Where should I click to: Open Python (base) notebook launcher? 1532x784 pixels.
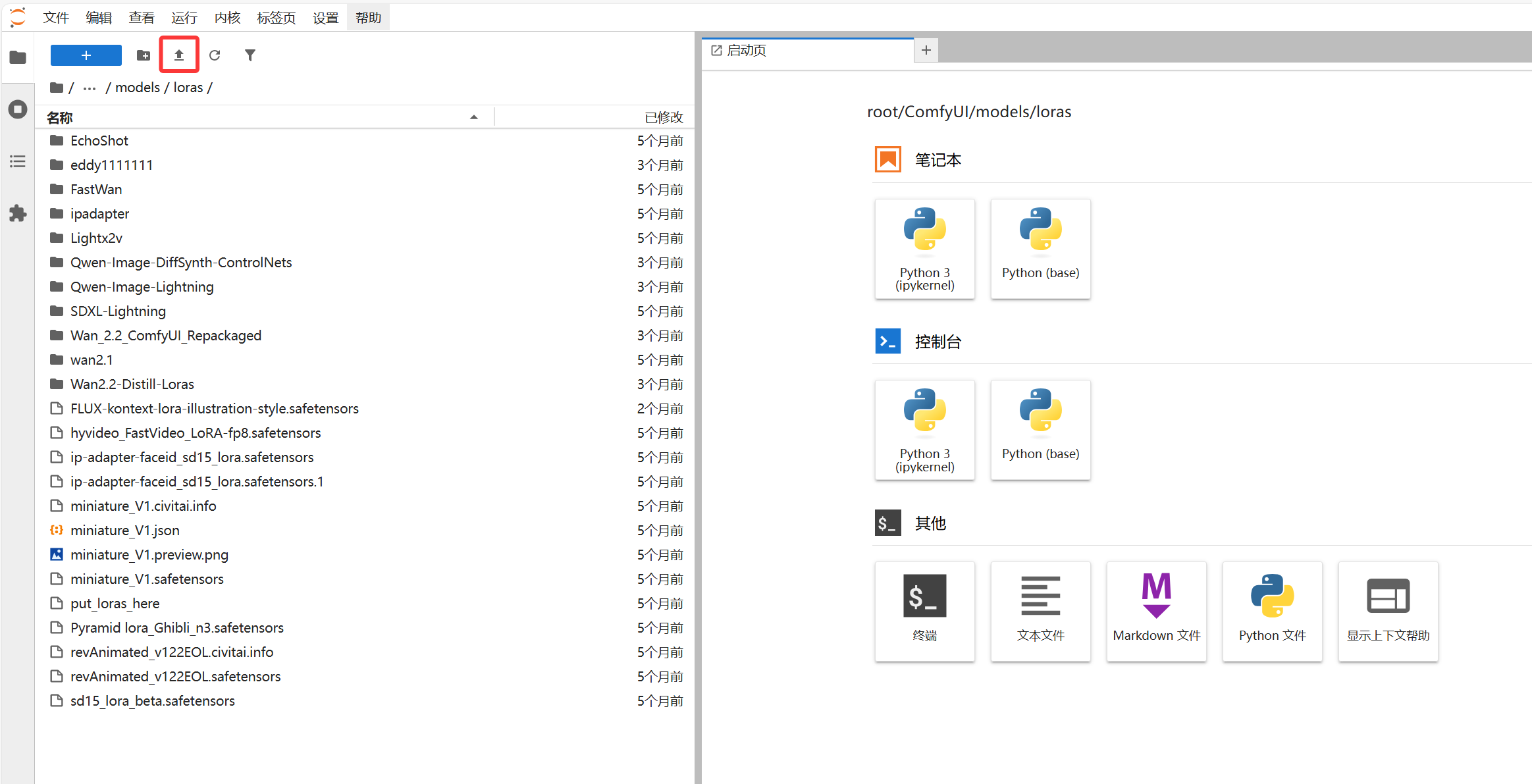1040,248
